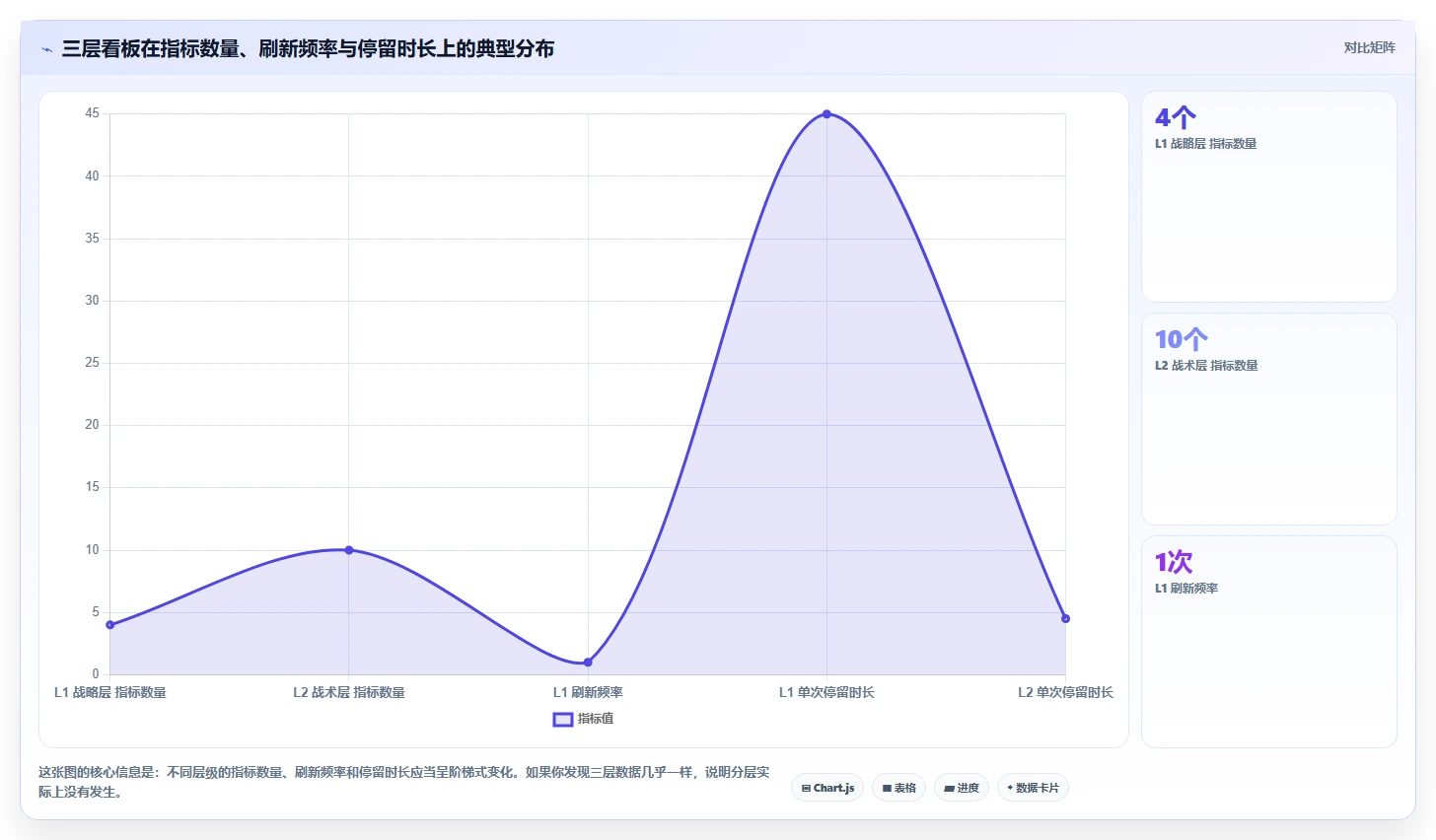Click the y-axis value 45
Viewport: 1436px width, 840px height.
pos(92,113)
